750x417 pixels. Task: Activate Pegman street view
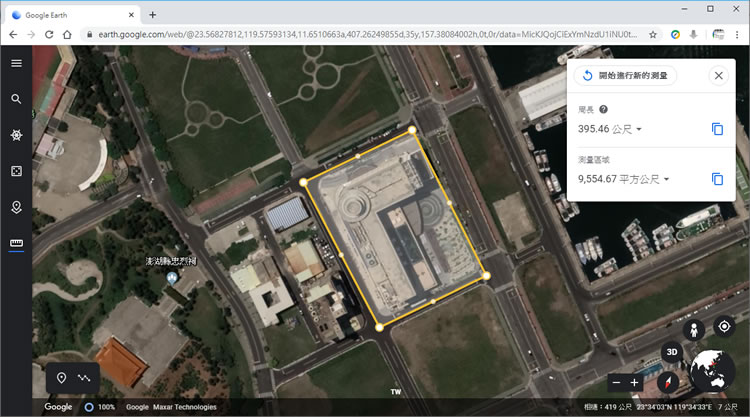click(x=694, y=329)
